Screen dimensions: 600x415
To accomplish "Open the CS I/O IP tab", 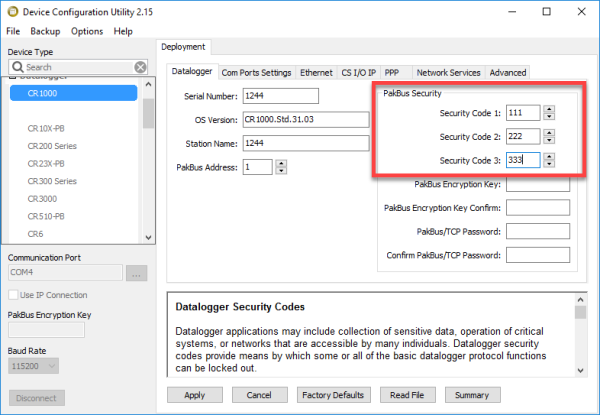I will 359,73.
